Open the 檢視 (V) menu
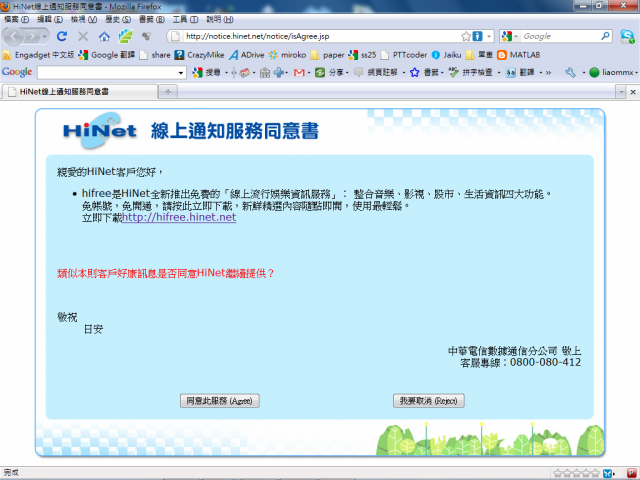Viewport: 640px width, 480px height. pyautogui.click(x=84, y=19)
